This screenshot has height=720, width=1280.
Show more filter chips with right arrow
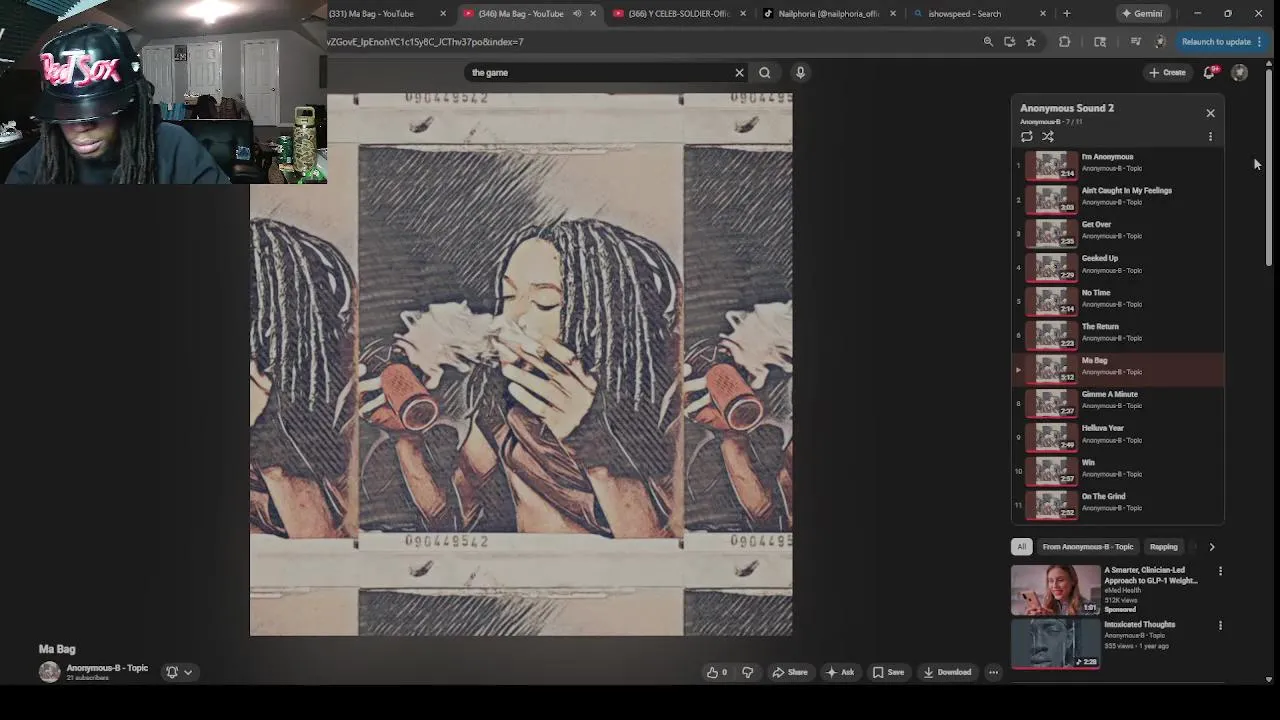[1212, 547]
